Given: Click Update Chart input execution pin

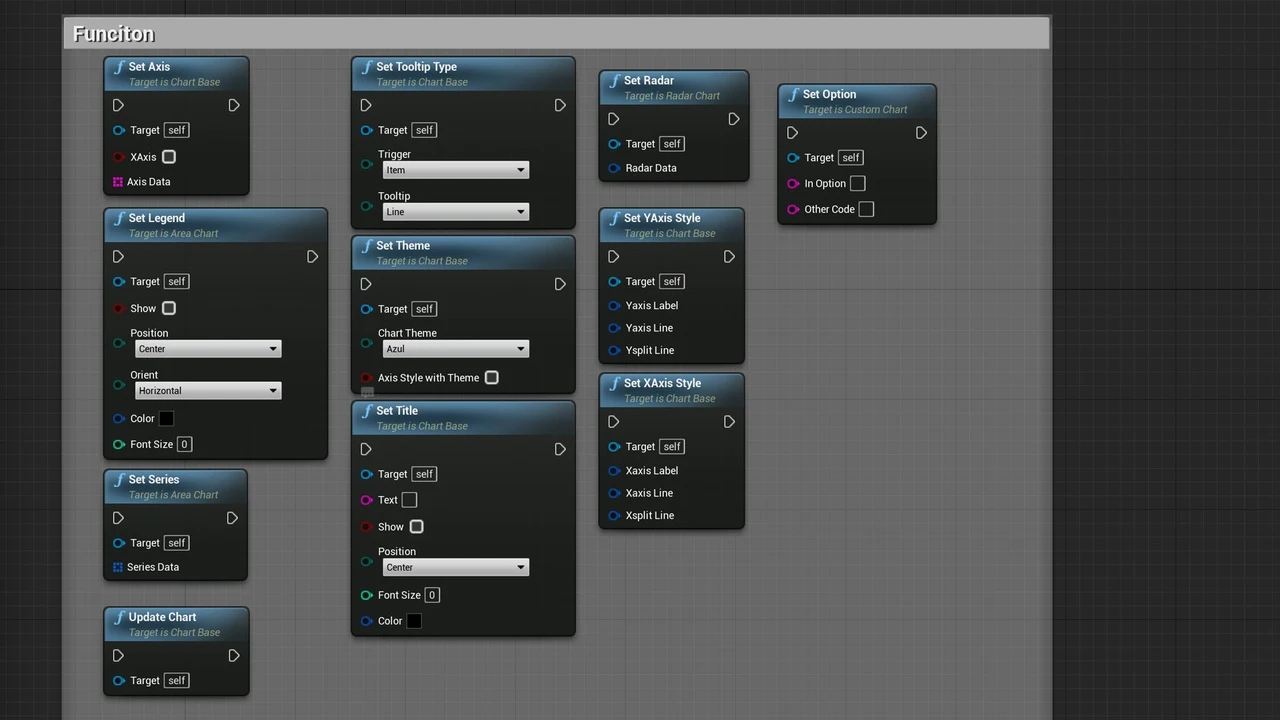Looking at the screenshot, I should (118, 656).
